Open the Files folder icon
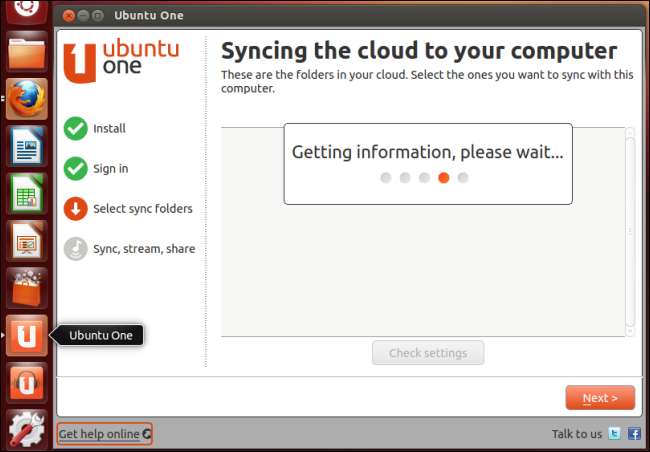 pos(27,52)
